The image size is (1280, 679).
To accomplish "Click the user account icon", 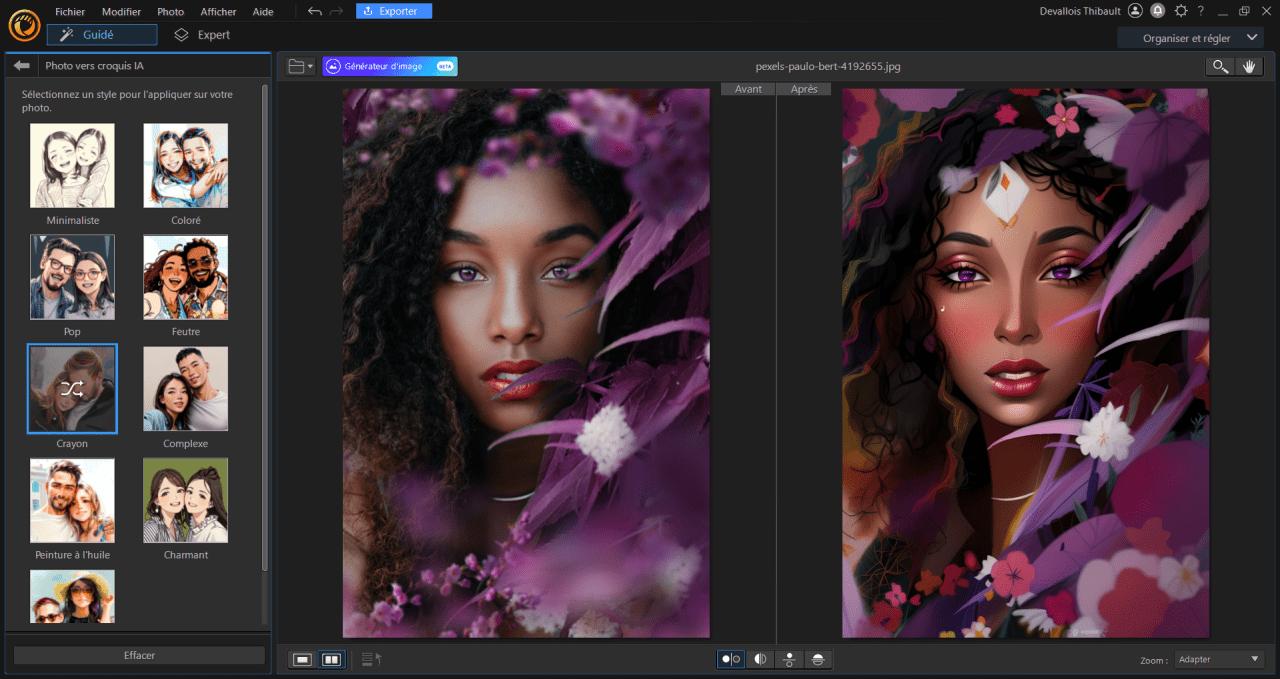I will [x=1135, y=11].
